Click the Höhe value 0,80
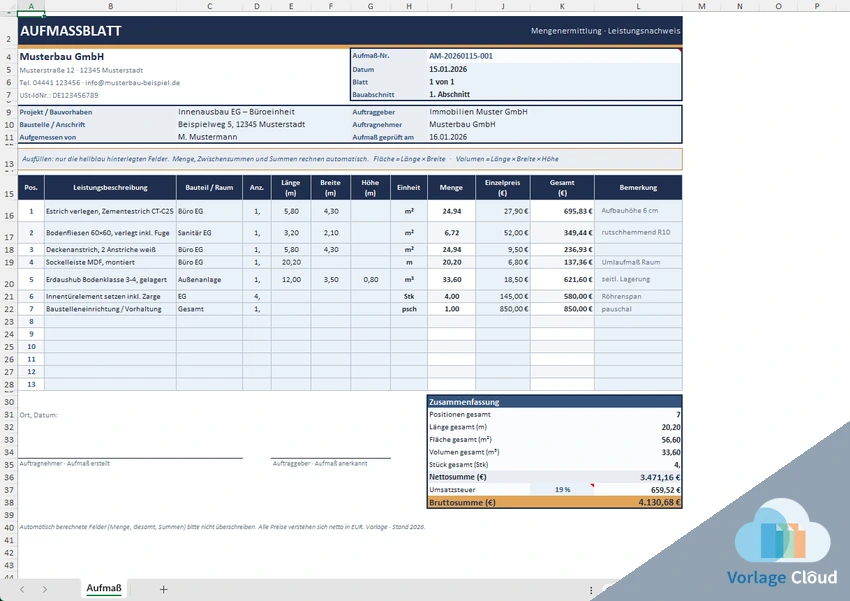850x601 pixels. pyautogui.click(x=370, y=280)
